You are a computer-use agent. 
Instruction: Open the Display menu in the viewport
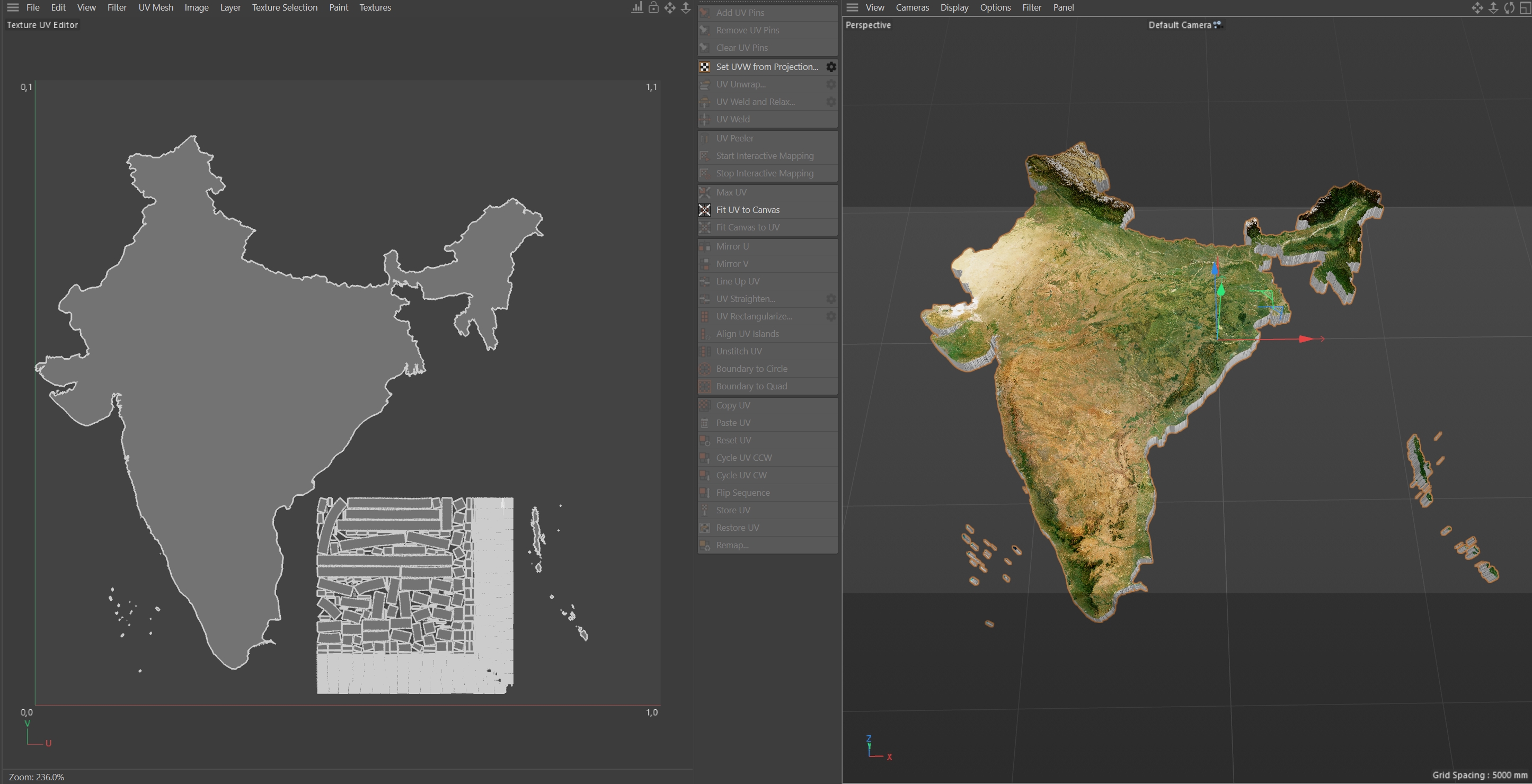pos(954,8)
